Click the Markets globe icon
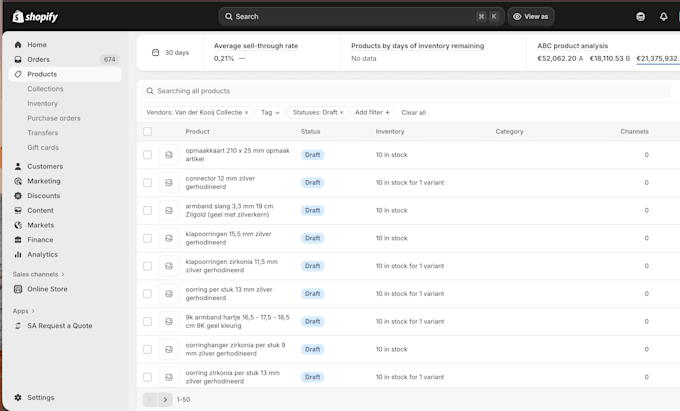Image resolution: width=680 pixels, height=411 pixels. tap(18, 225)
